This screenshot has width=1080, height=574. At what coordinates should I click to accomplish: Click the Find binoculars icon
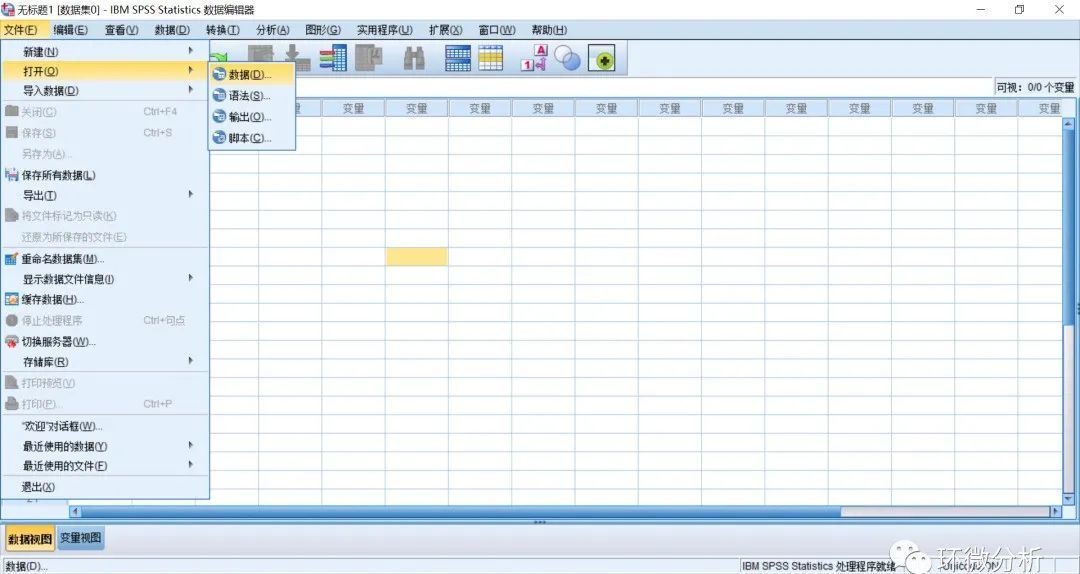coord(414,58)
